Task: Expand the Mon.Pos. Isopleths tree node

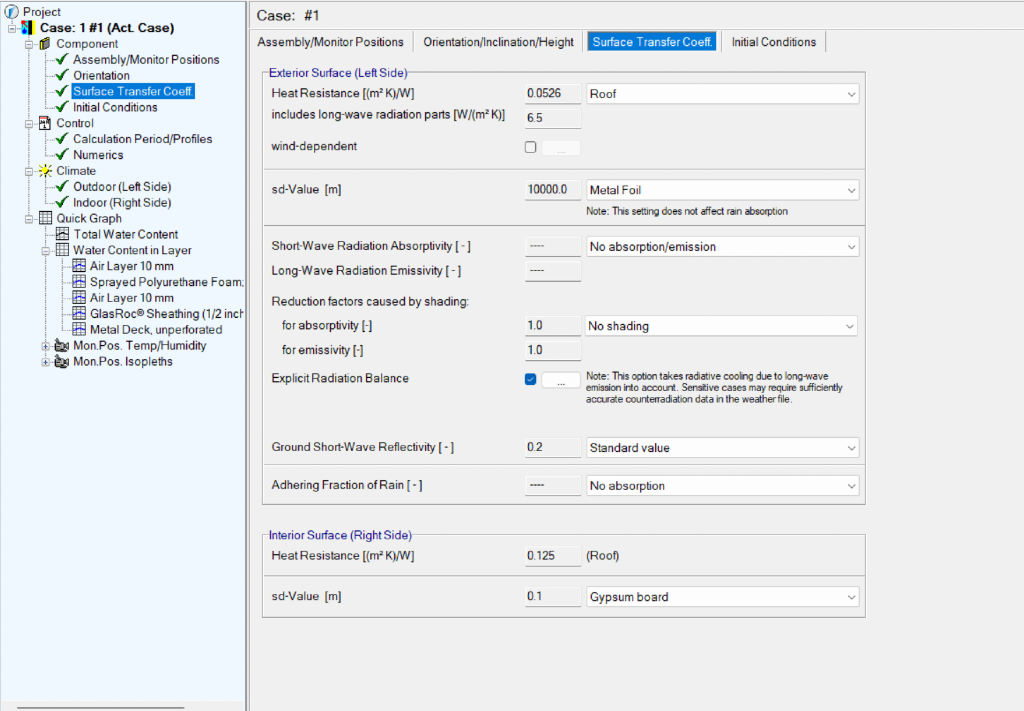Action: (x=45, y=362)
